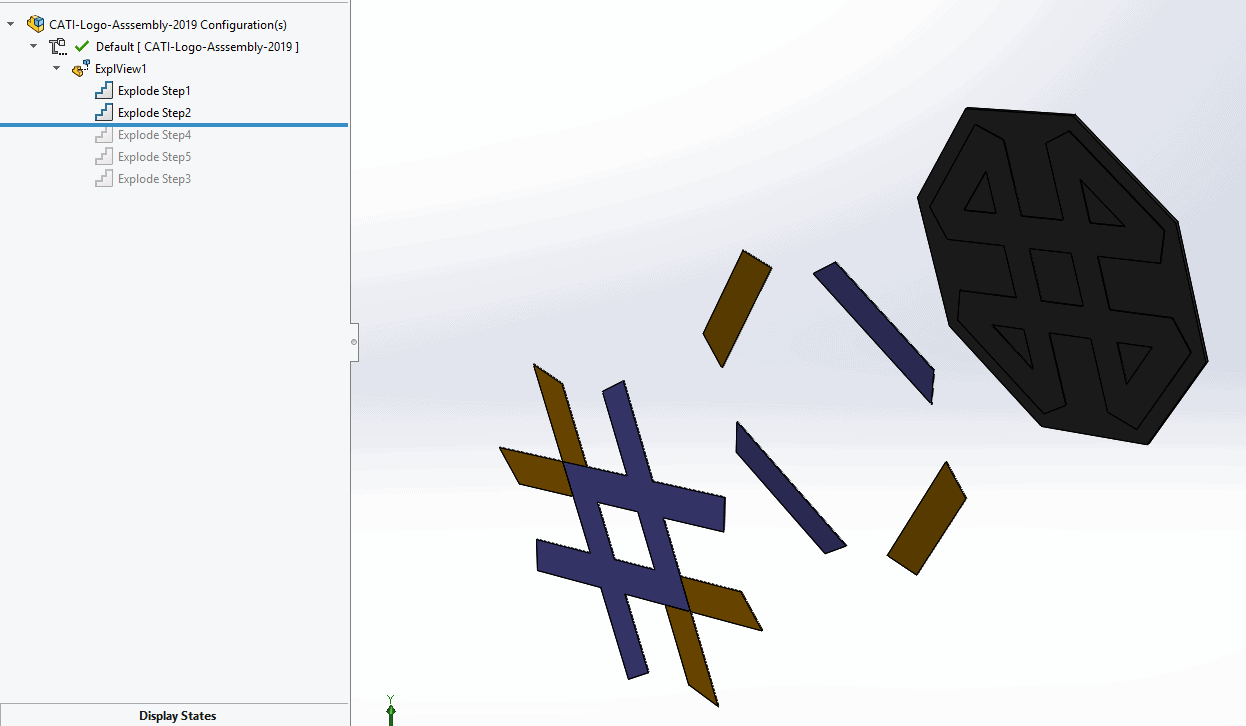This screenshot has width=1246, height=726.
Task: Click the suppressed Explode Step4 icon
Action: tap(104, 135)
